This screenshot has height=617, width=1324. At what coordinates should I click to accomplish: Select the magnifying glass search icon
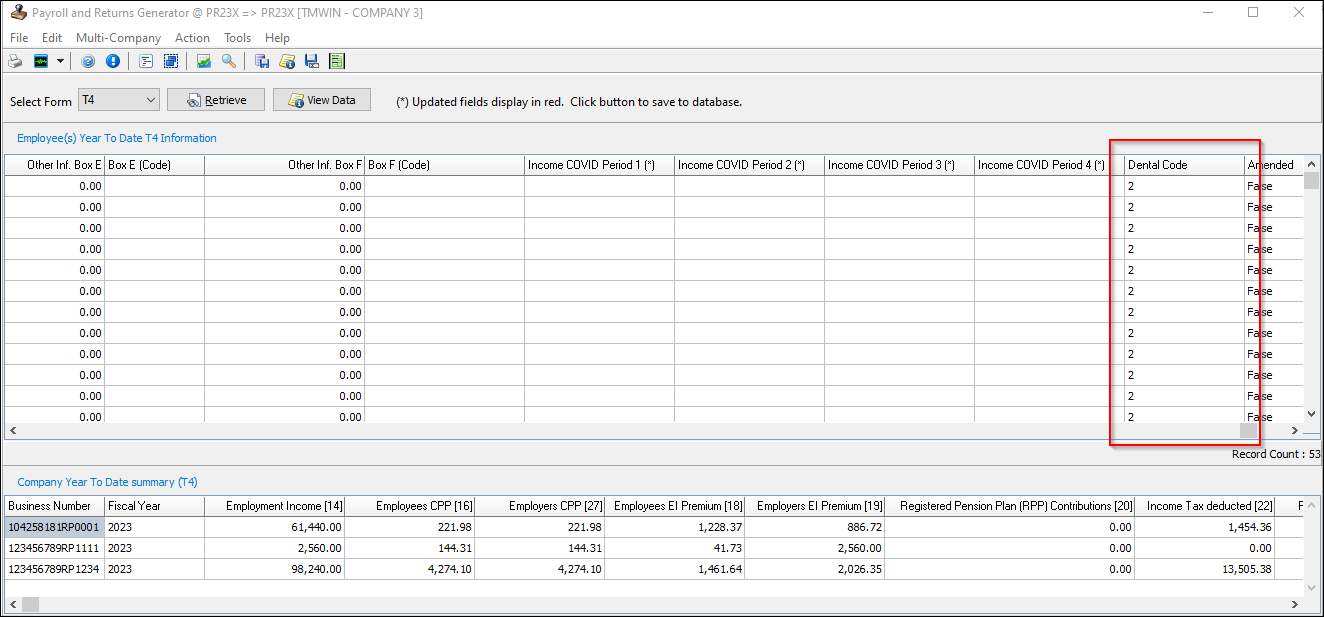tap(228, 60)
